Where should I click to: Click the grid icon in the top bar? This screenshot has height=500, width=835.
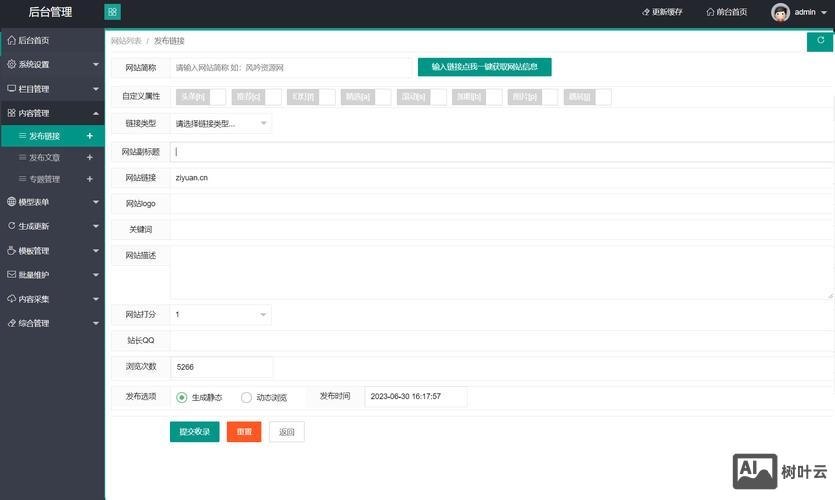tap(112, 12)
